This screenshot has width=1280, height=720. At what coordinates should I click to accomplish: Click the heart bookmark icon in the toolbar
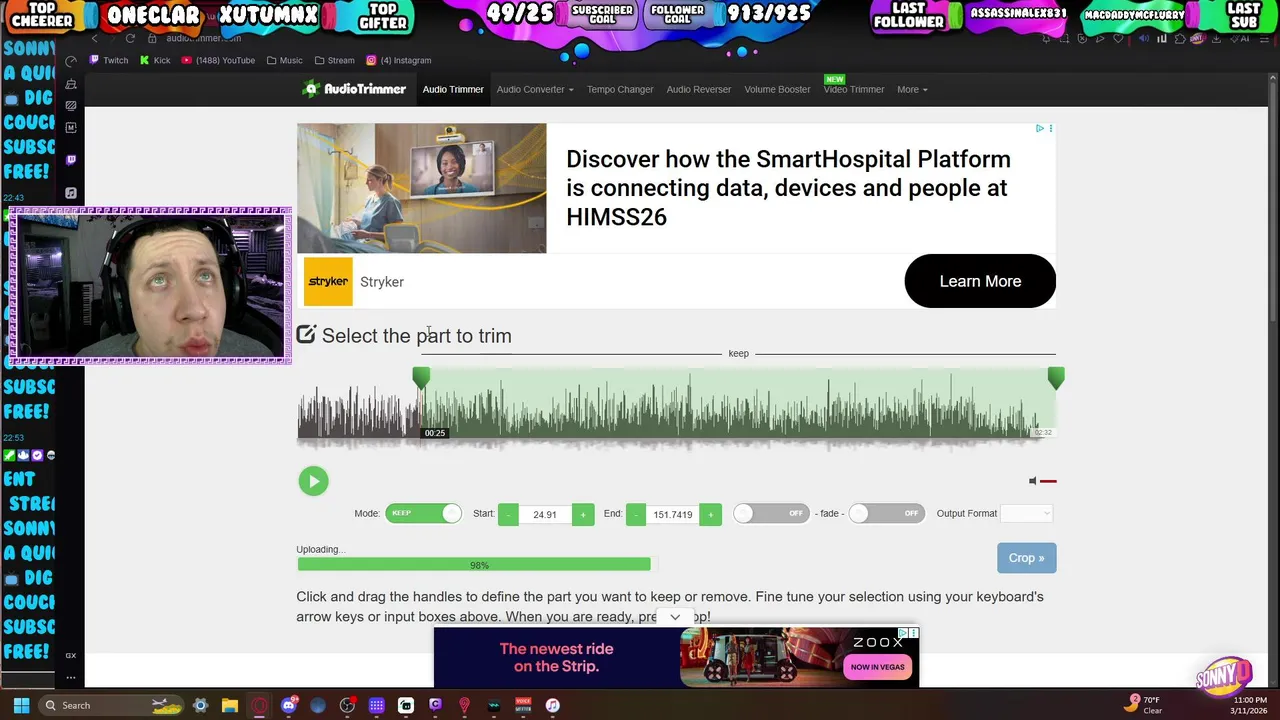(1118, 38)
